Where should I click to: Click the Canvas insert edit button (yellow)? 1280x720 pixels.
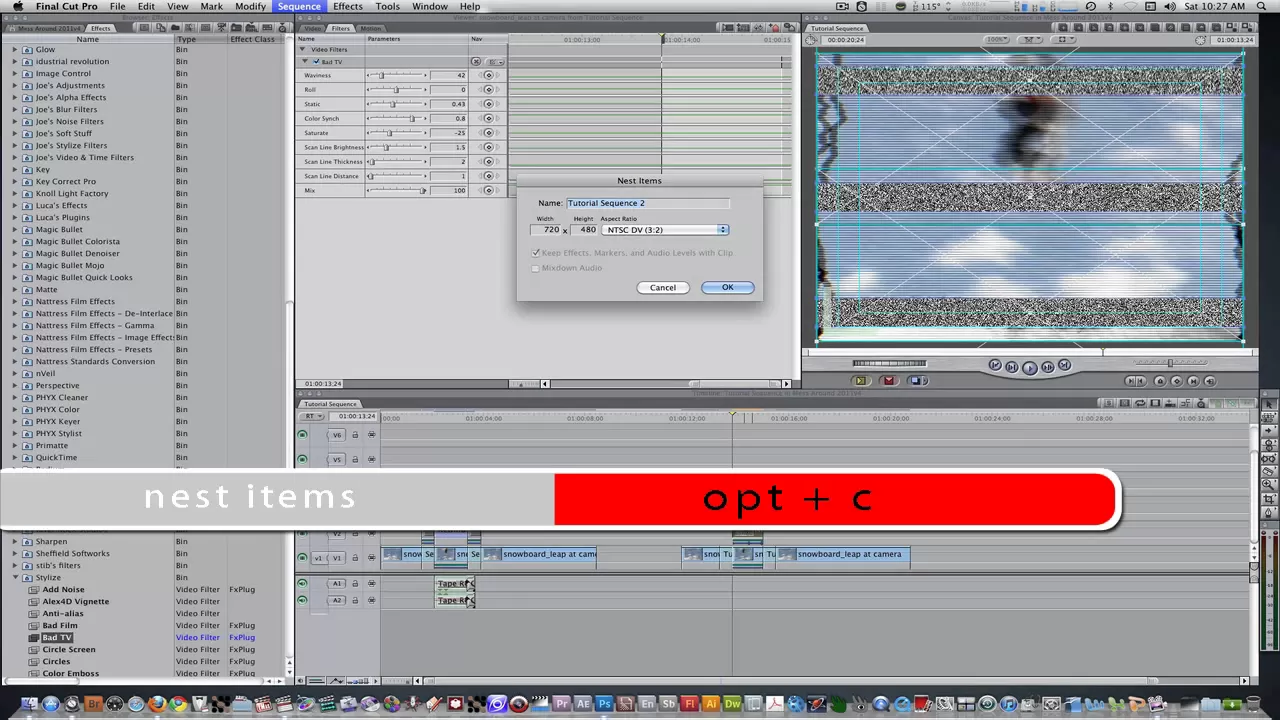point(860,380)
